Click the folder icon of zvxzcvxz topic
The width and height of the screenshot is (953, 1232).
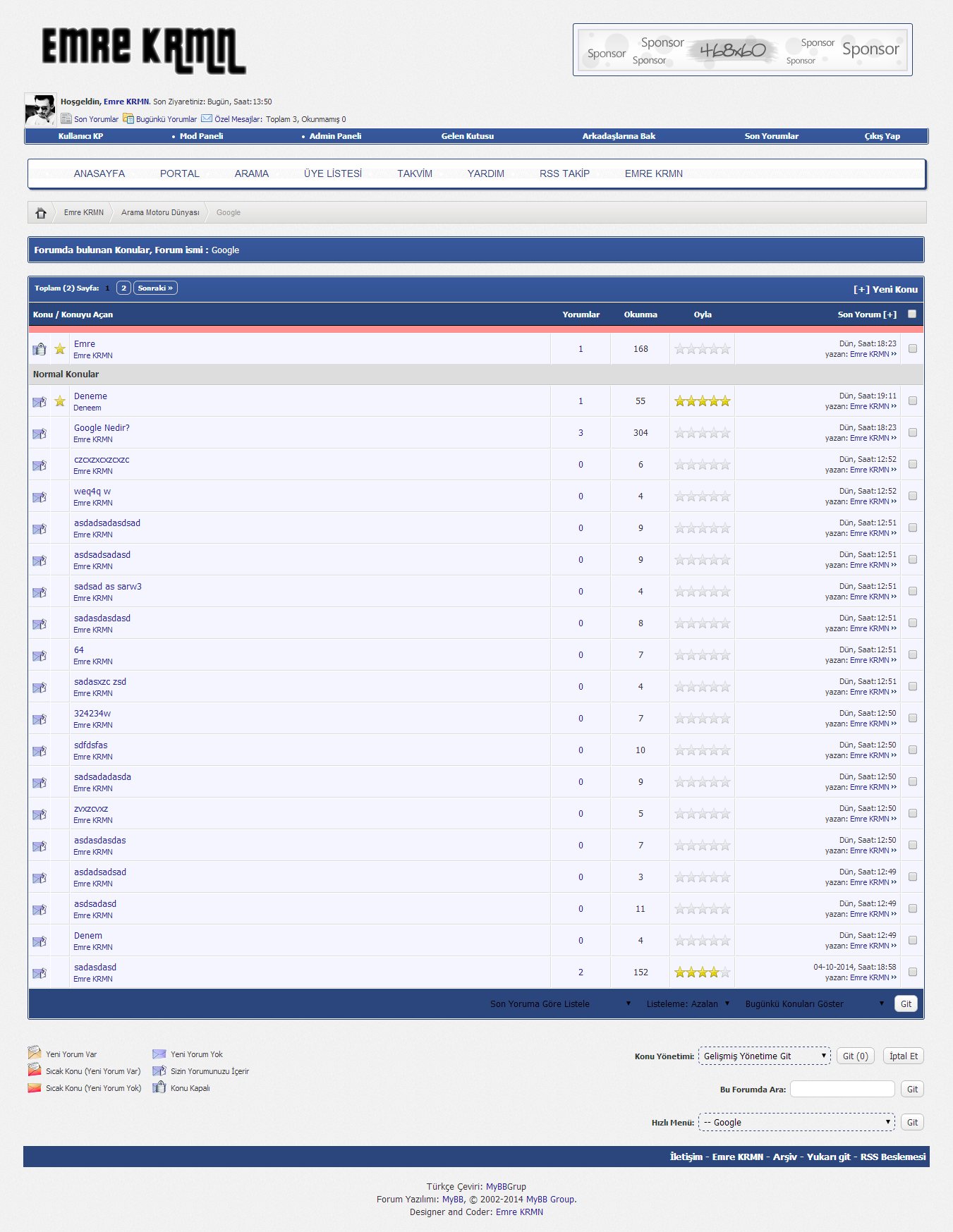[40, 815]
